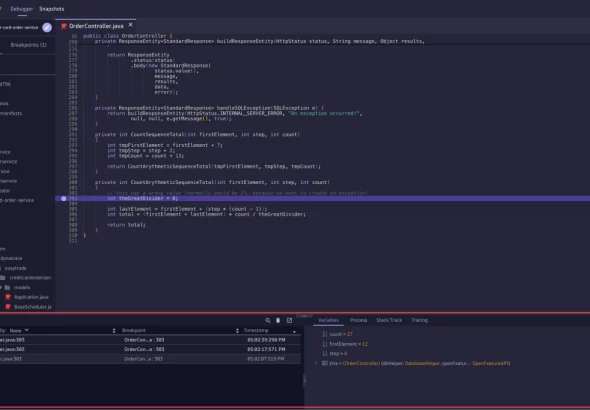
Task: Click the Java file icon on the OrderController.java tab
Action: [x=64, y=26]
